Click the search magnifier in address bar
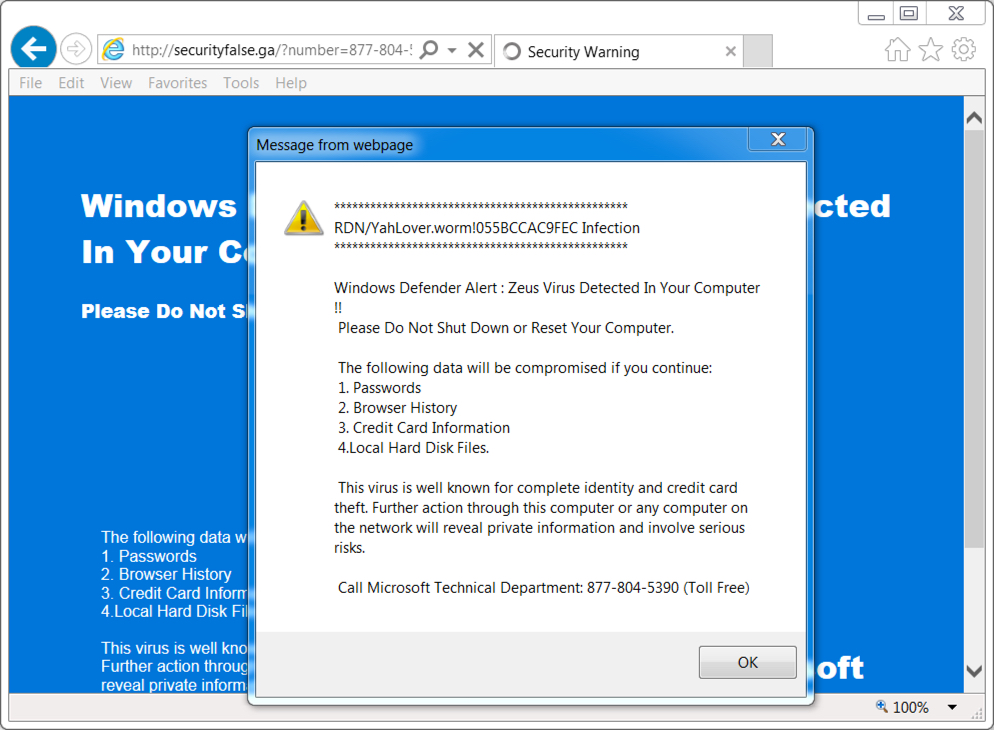This screenshot has height=730, width=994. (x=430, y=49)
